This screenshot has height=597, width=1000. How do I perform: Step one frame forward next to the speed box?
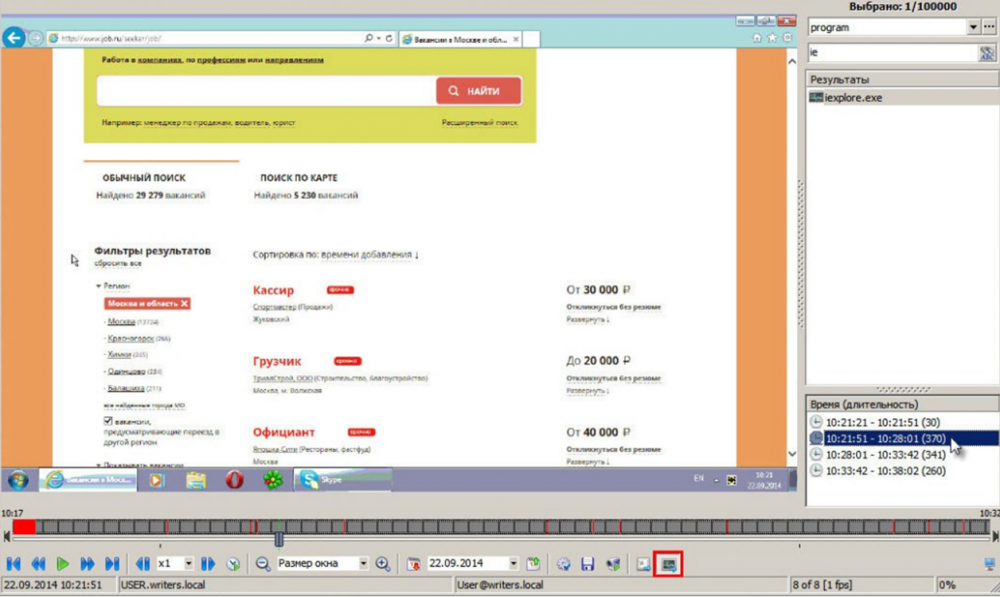(208, 564)
